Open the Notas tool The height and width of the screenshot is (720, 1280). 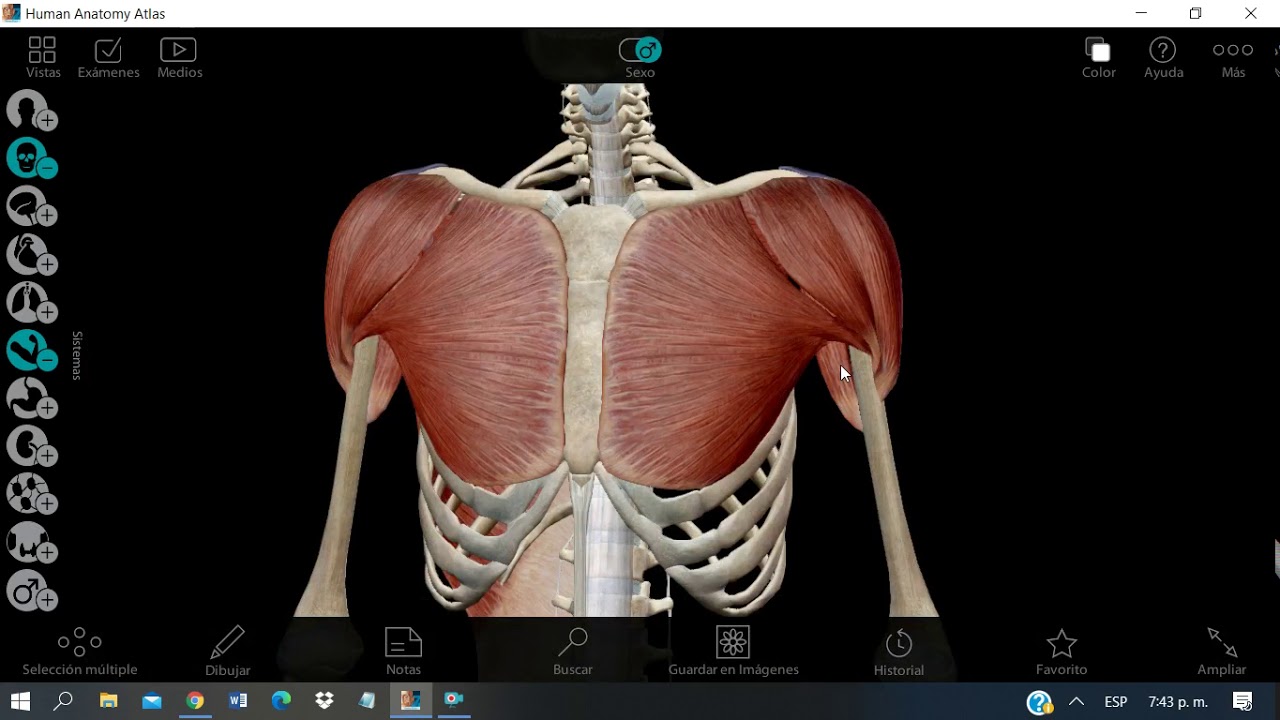[404, 652]
